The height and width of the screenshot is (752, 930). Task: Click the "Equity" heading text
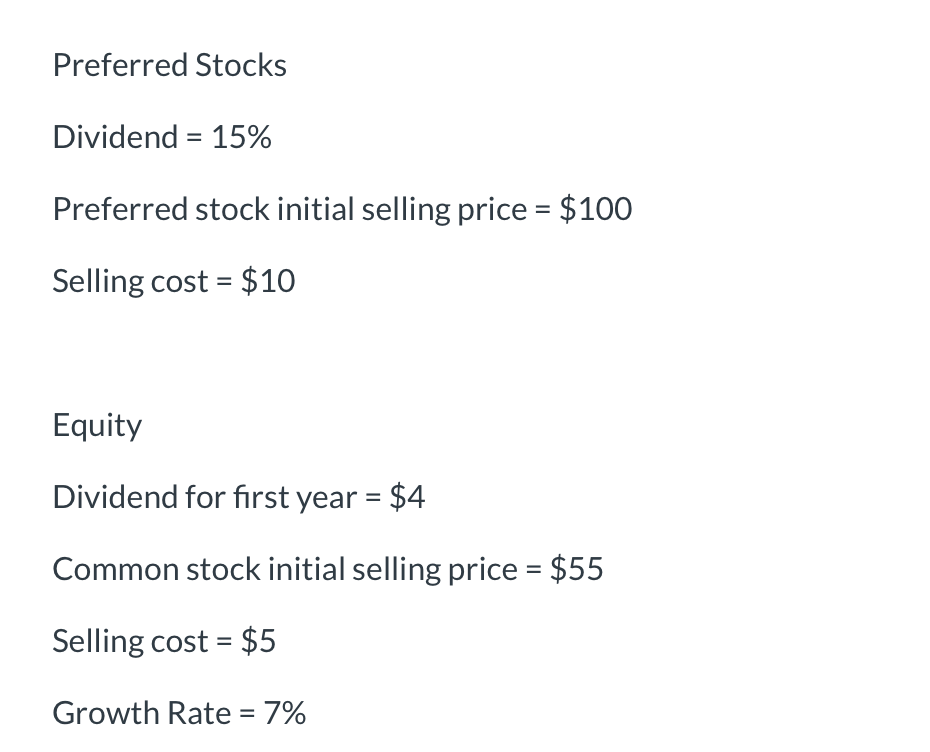[x=97, y=426]
